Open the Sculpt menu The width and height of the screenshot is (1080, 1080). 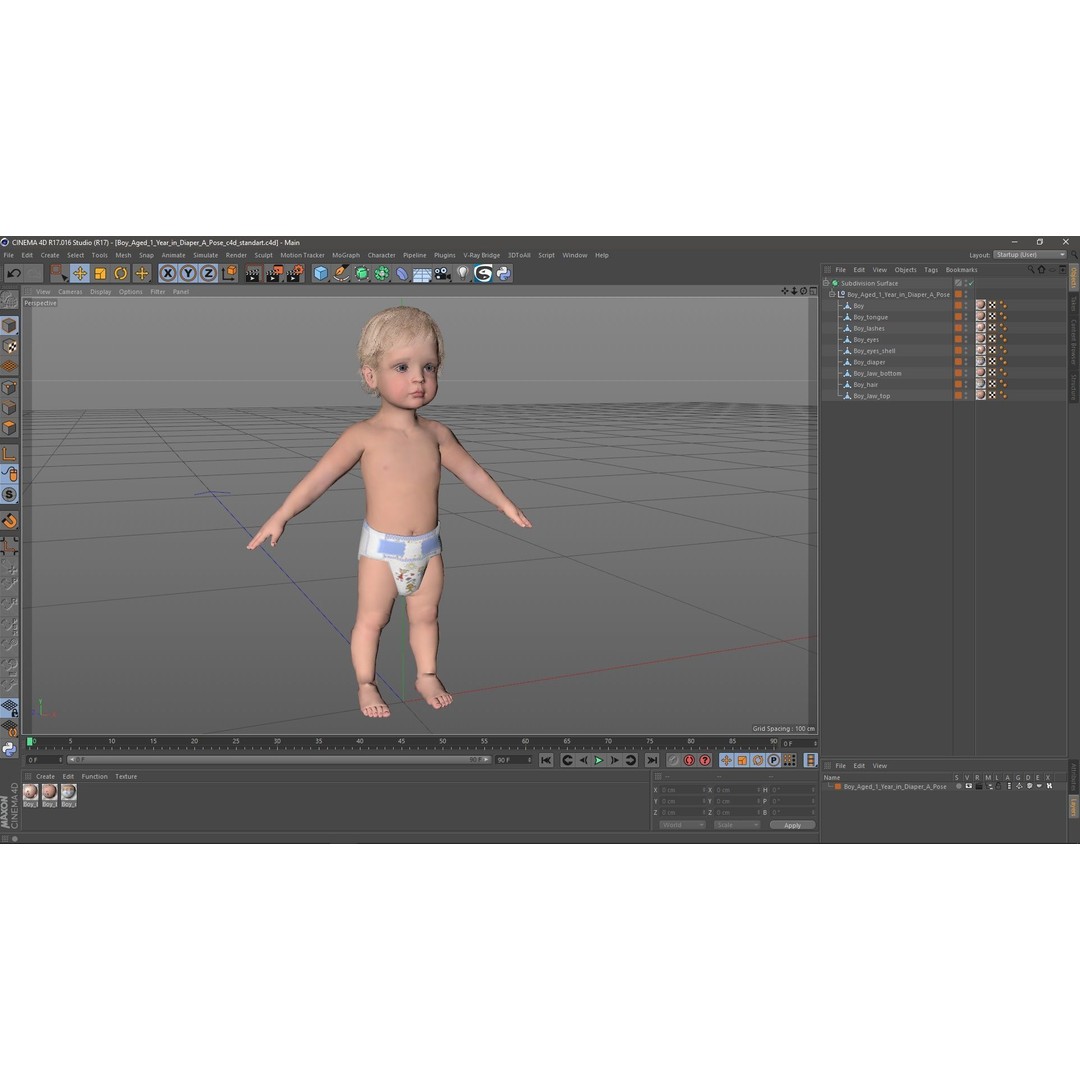pyautogui.click(x=263, y=255)
